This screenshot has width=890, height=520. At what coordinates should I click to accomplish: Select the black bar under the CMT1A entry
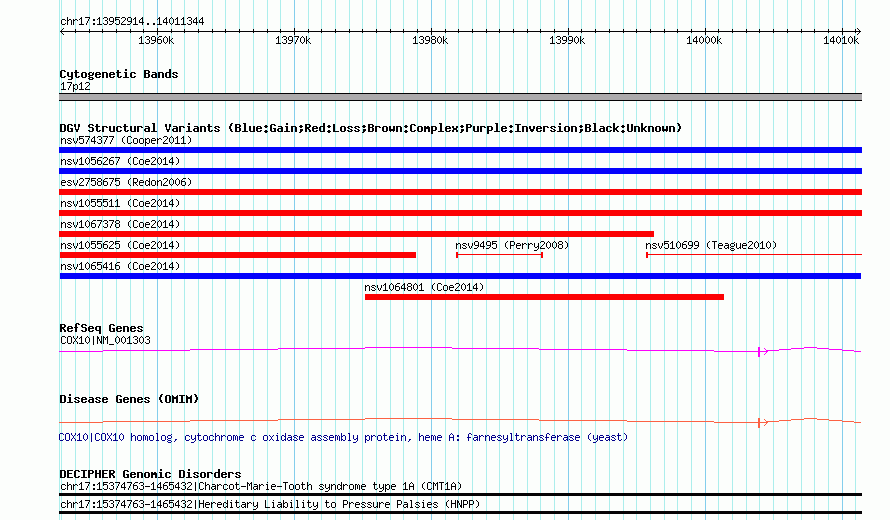tap(460, 494)
